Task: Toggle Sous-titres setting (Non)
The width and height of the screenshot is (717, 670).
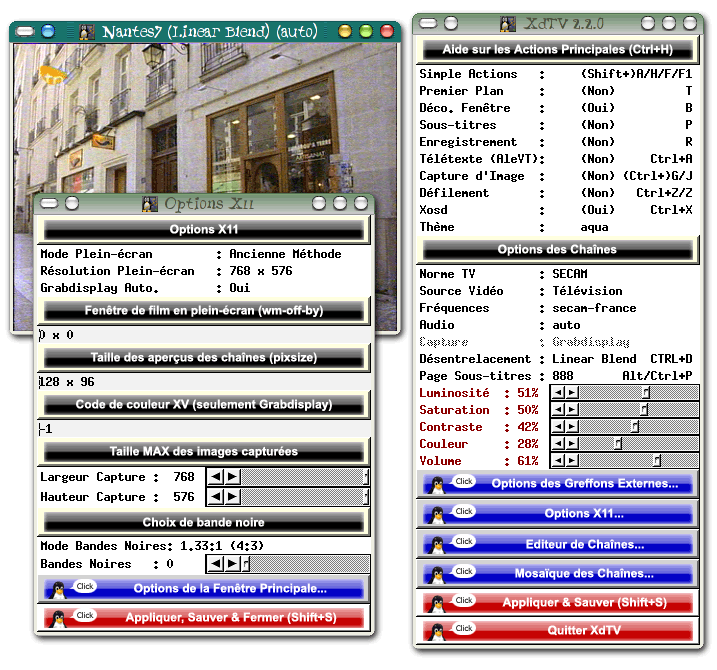Action: [x=598, y=125]
